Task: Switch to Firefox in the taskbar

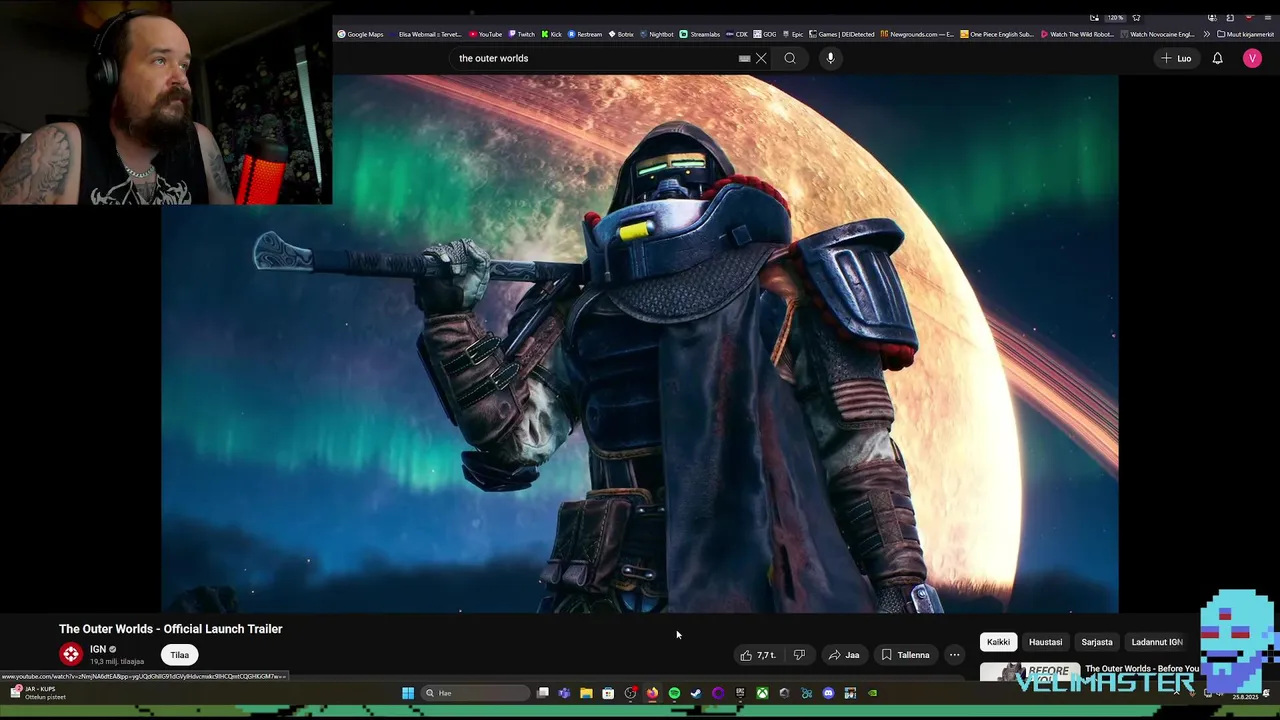Action: pos(652,693)
